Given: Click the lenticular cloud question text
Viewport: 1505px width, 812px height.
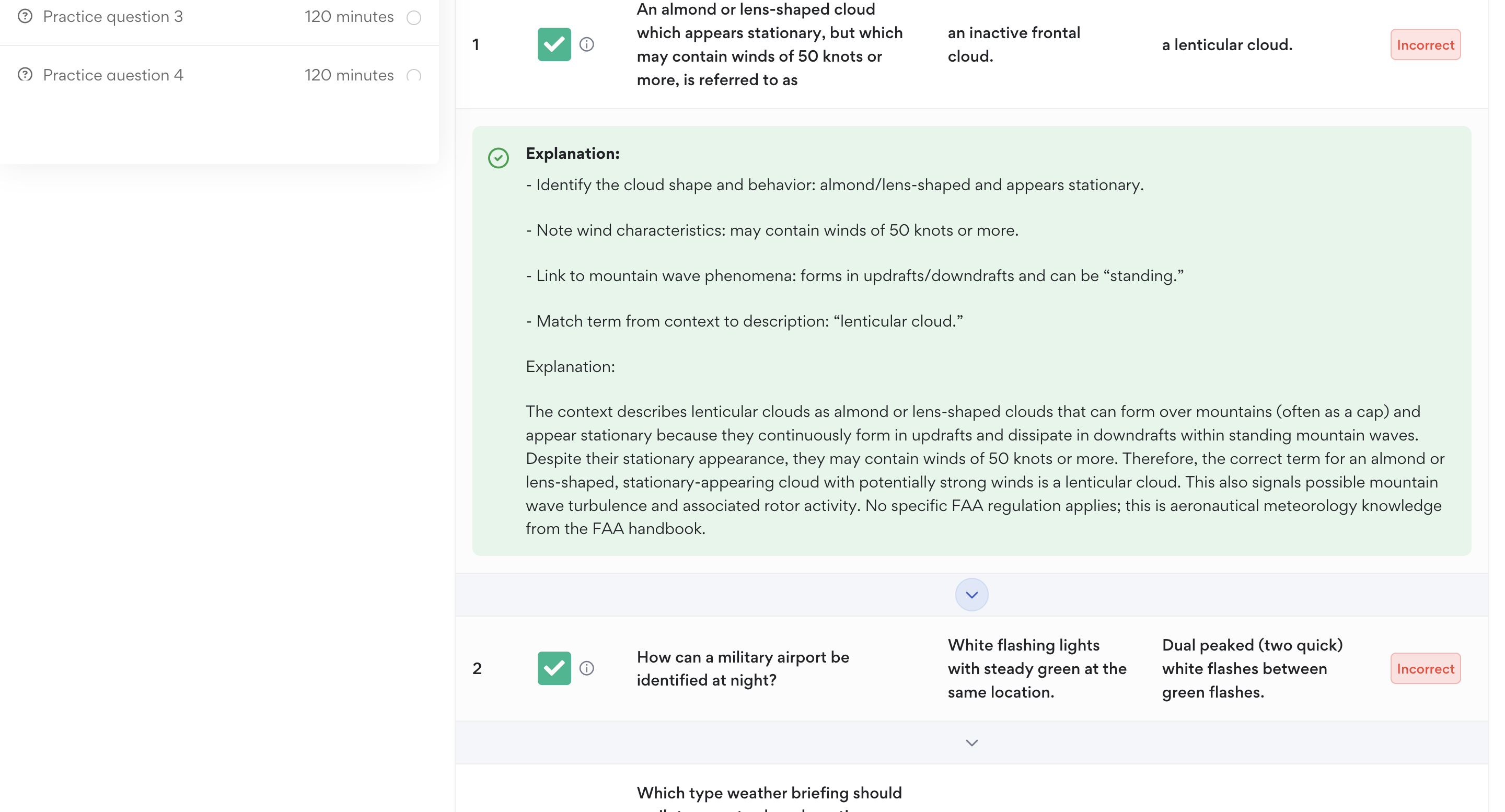Looking at the screenshot, I should point(769,45).
